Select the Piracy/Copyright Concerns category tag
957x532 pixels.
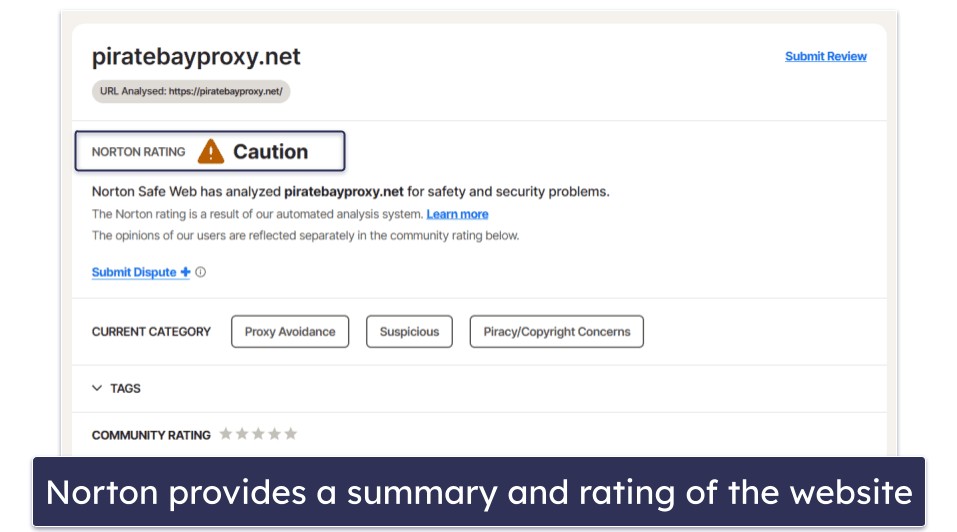click(557, 332)
